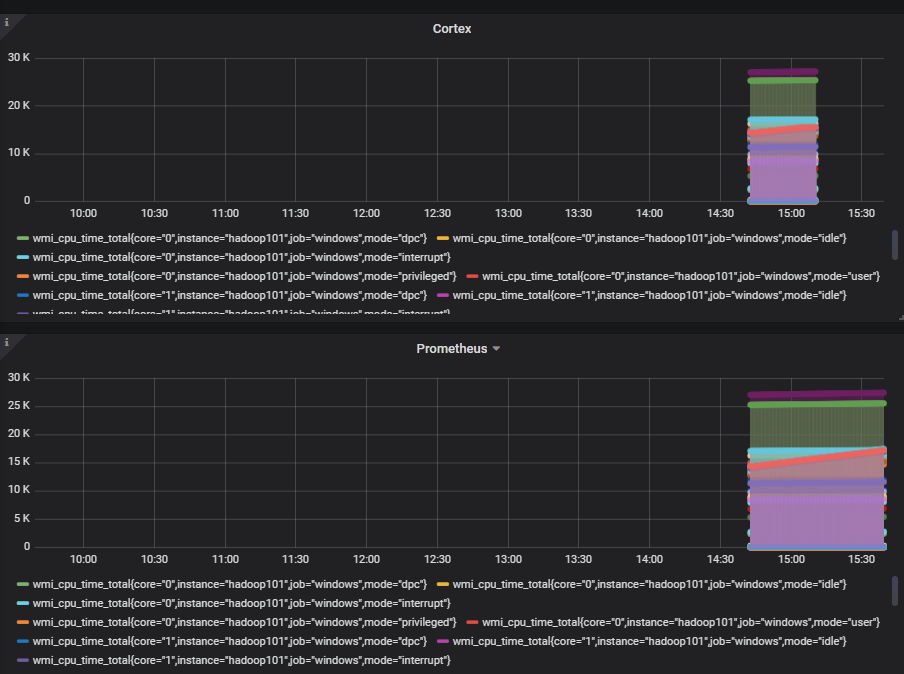904x674 pixels.
Task: Toggle core 0 mode idle series label in Cortex
Action: coord(649,238)
